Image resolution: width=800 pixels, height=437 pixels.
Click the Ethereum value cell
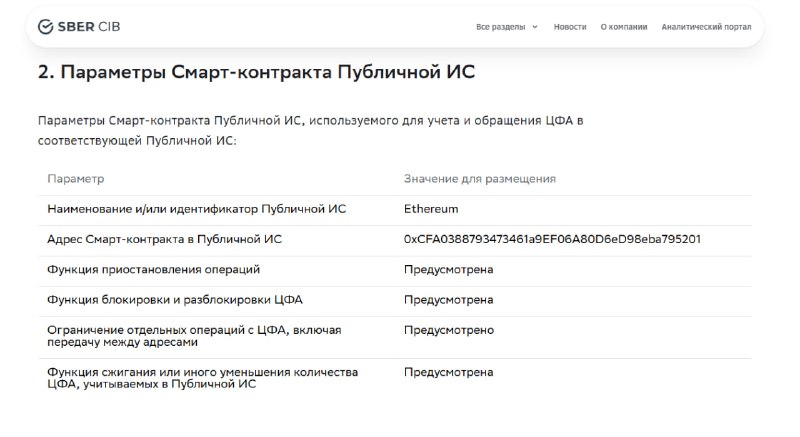click(431, 209)
